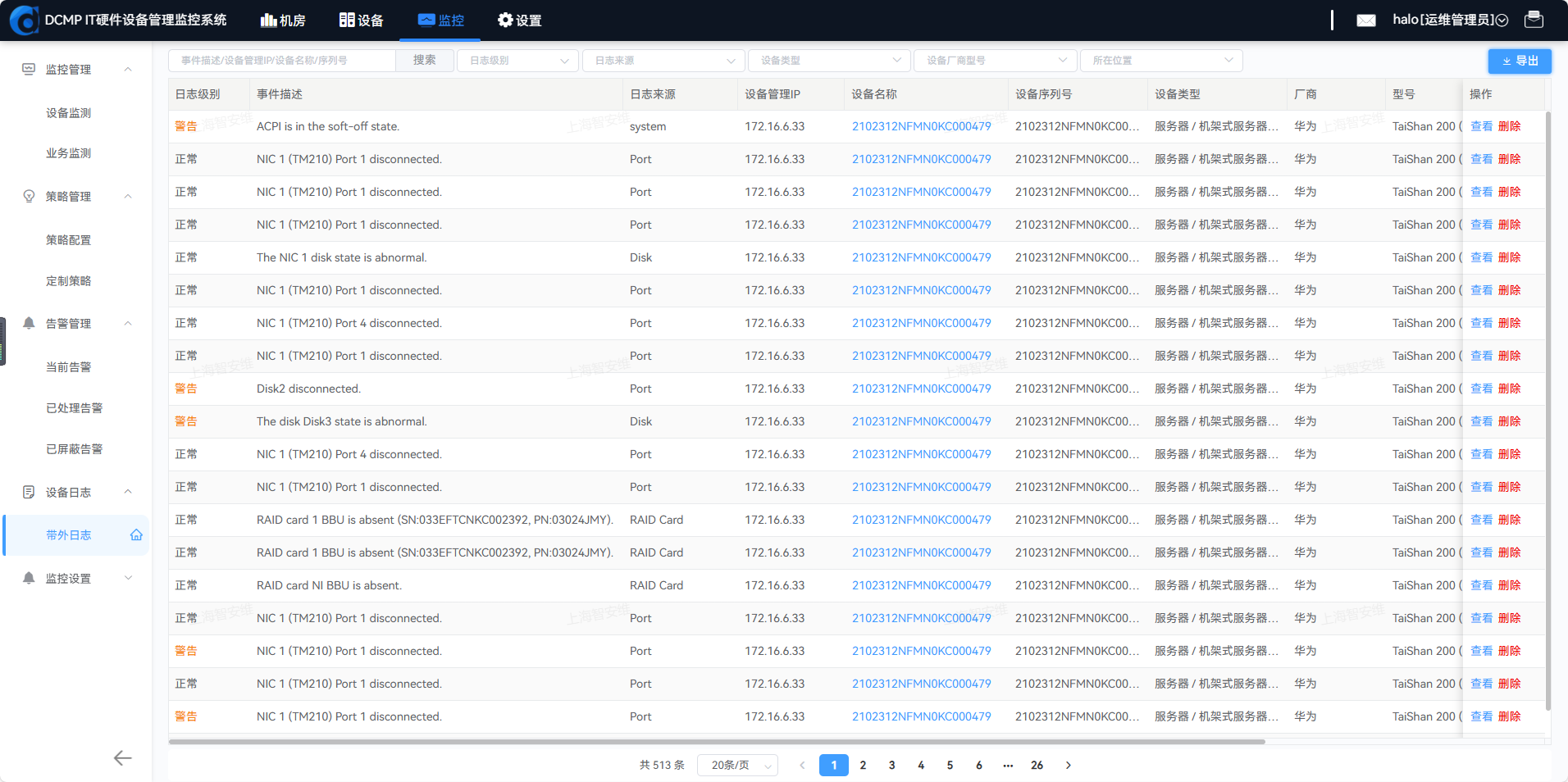Screen dimensions: 1568x782
Task: Click device name link in RAID card NI BBU row
Action: tap(921, 586)
